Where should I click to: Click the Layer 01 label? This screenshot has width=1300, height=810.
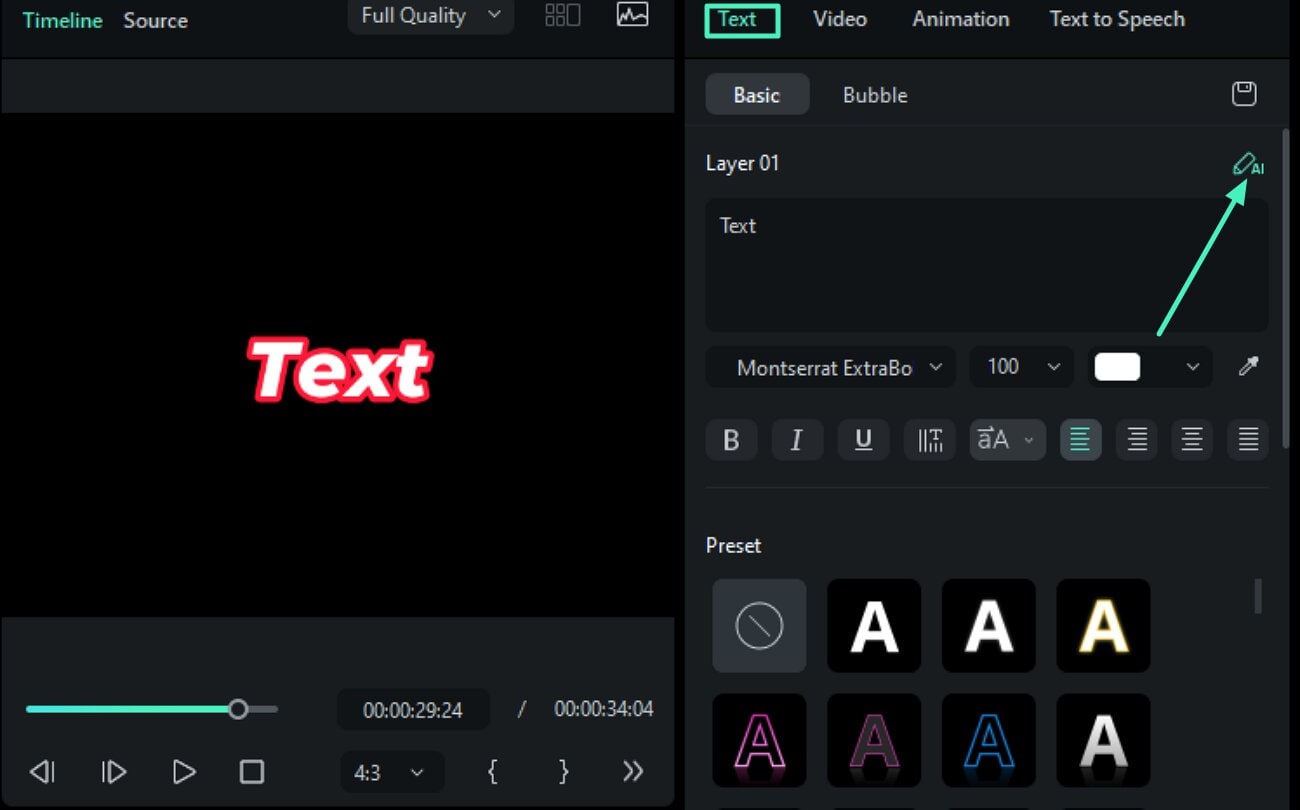click(x=742, y=163)
